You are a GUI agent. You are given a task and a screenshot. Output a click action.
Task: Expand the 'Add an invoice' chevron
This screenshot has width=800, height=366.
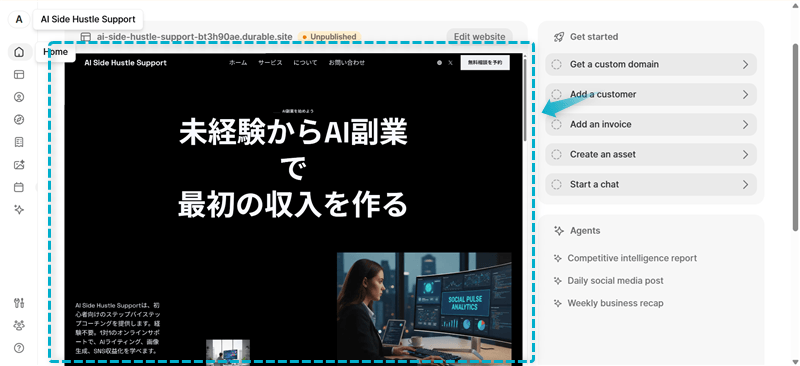click(745, 125)
